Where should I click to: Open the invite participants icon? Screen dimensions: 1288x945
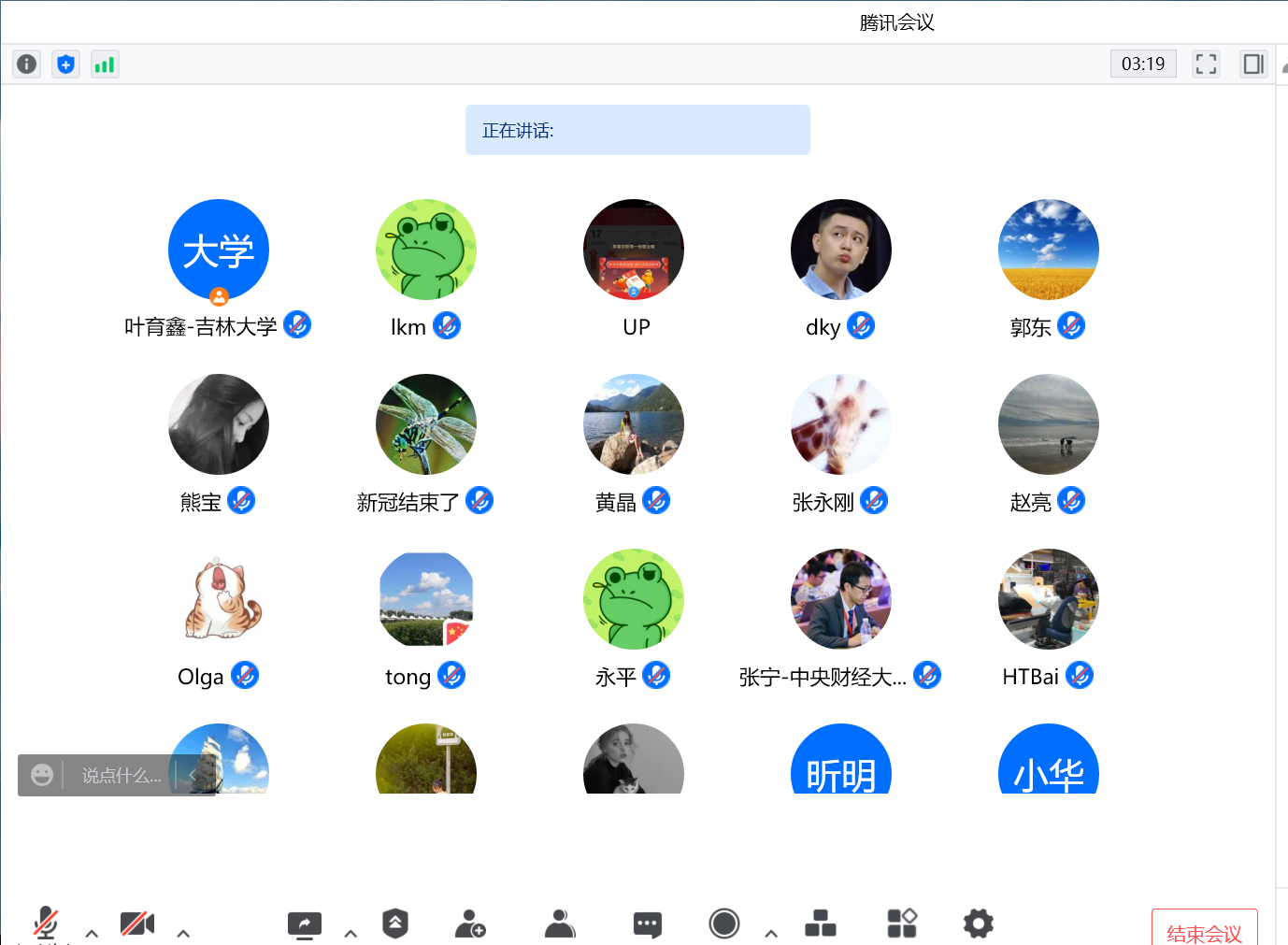470,924
